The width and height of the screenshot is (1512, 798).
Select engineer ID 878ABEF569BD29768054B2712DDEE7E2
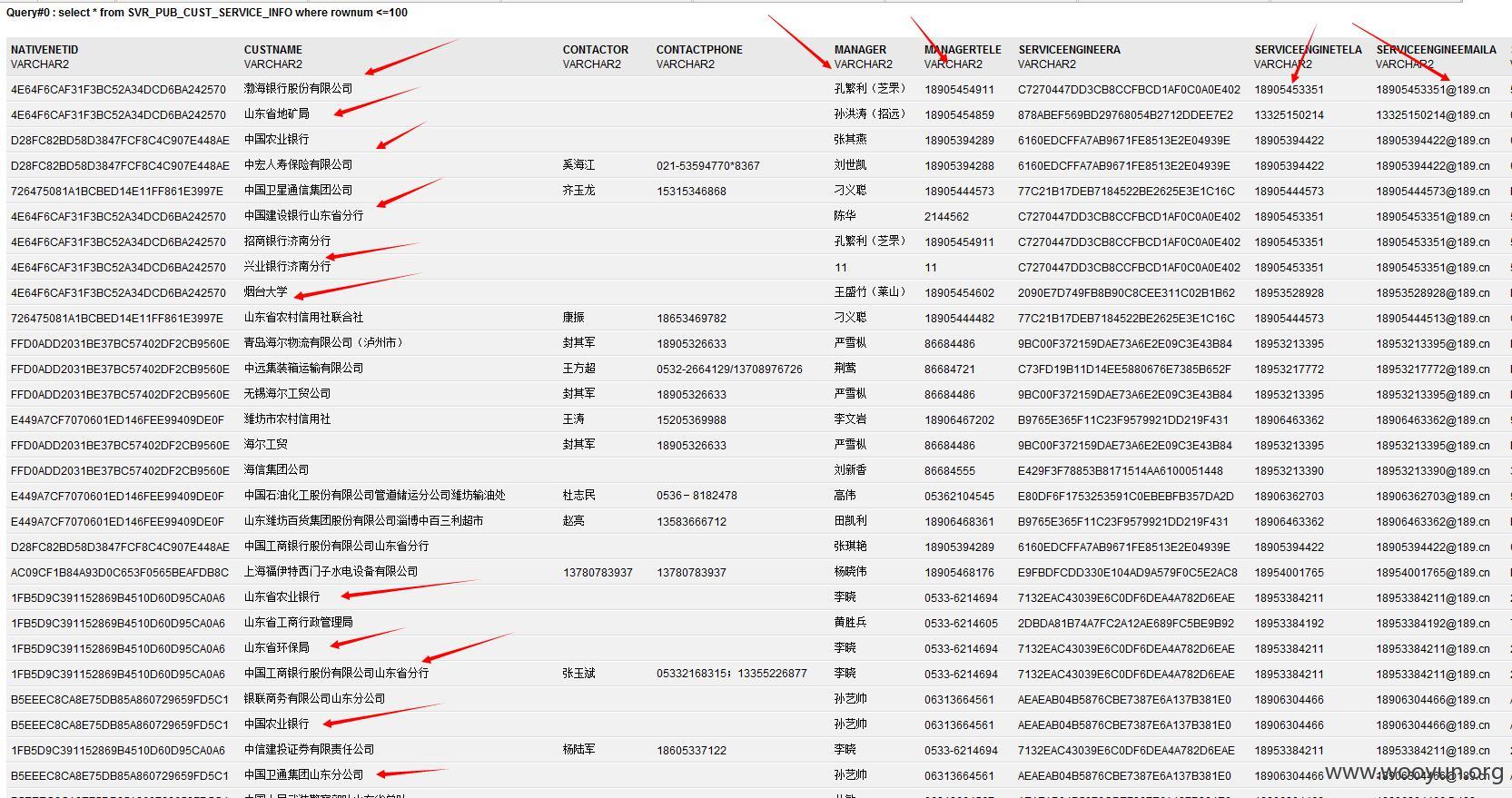coord(1125,115)
